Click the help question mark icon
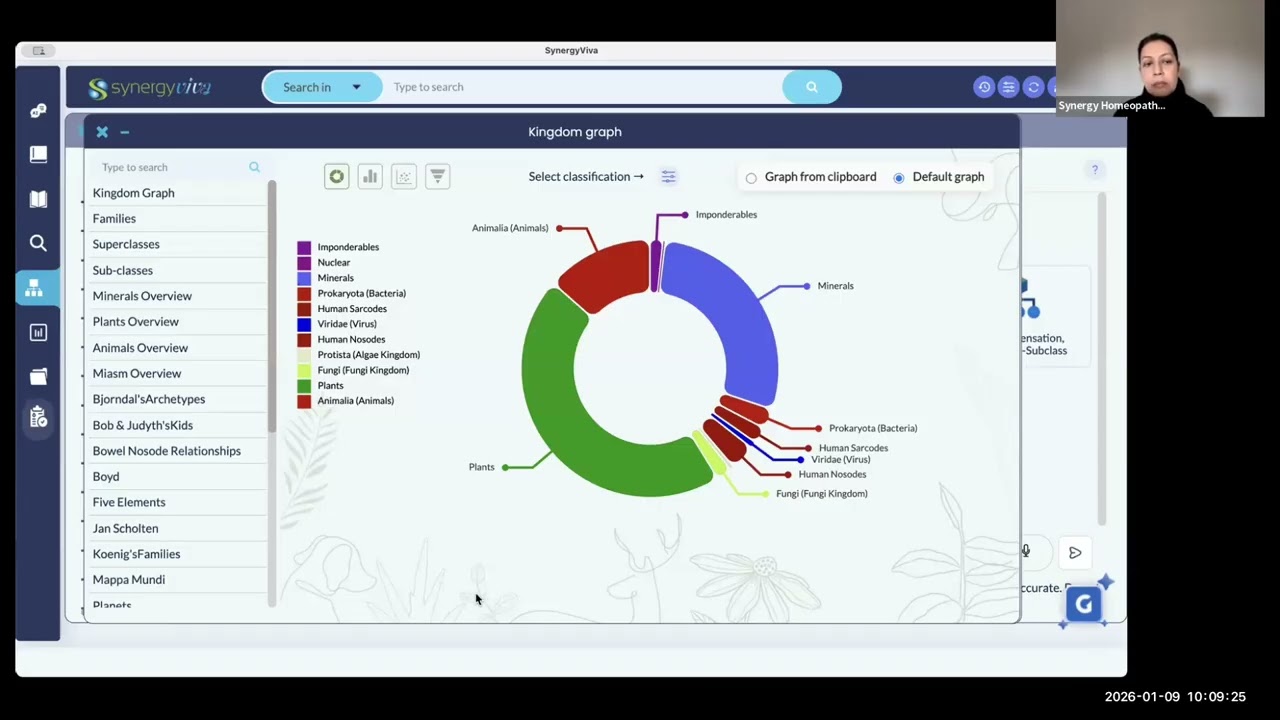Image resolution: width=1280 pixels, height=720 pixels. (x=1095, y=170)
